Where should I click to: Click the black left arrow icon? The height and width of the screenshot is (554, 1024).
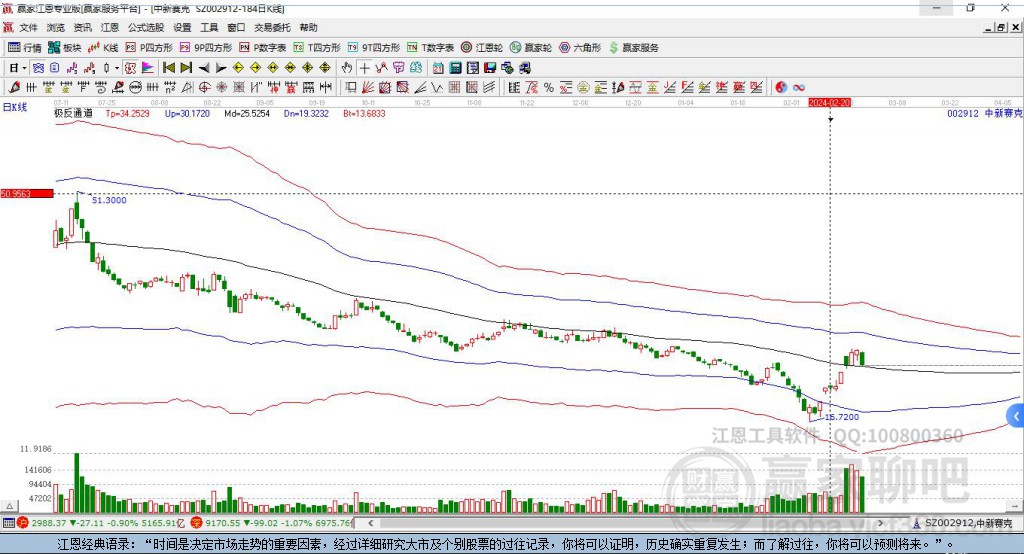[x=204, y=68]
